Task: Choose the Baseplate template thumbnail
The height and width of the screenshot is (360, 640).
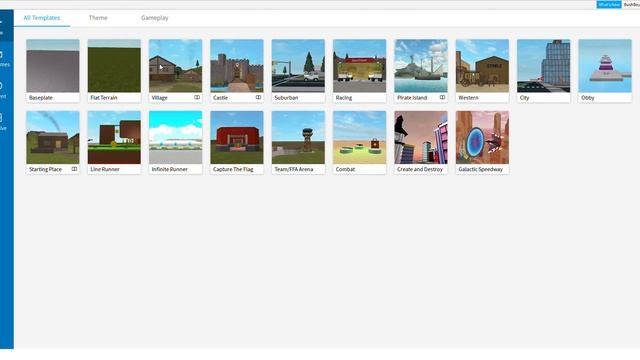Action: tap(53, 66)
